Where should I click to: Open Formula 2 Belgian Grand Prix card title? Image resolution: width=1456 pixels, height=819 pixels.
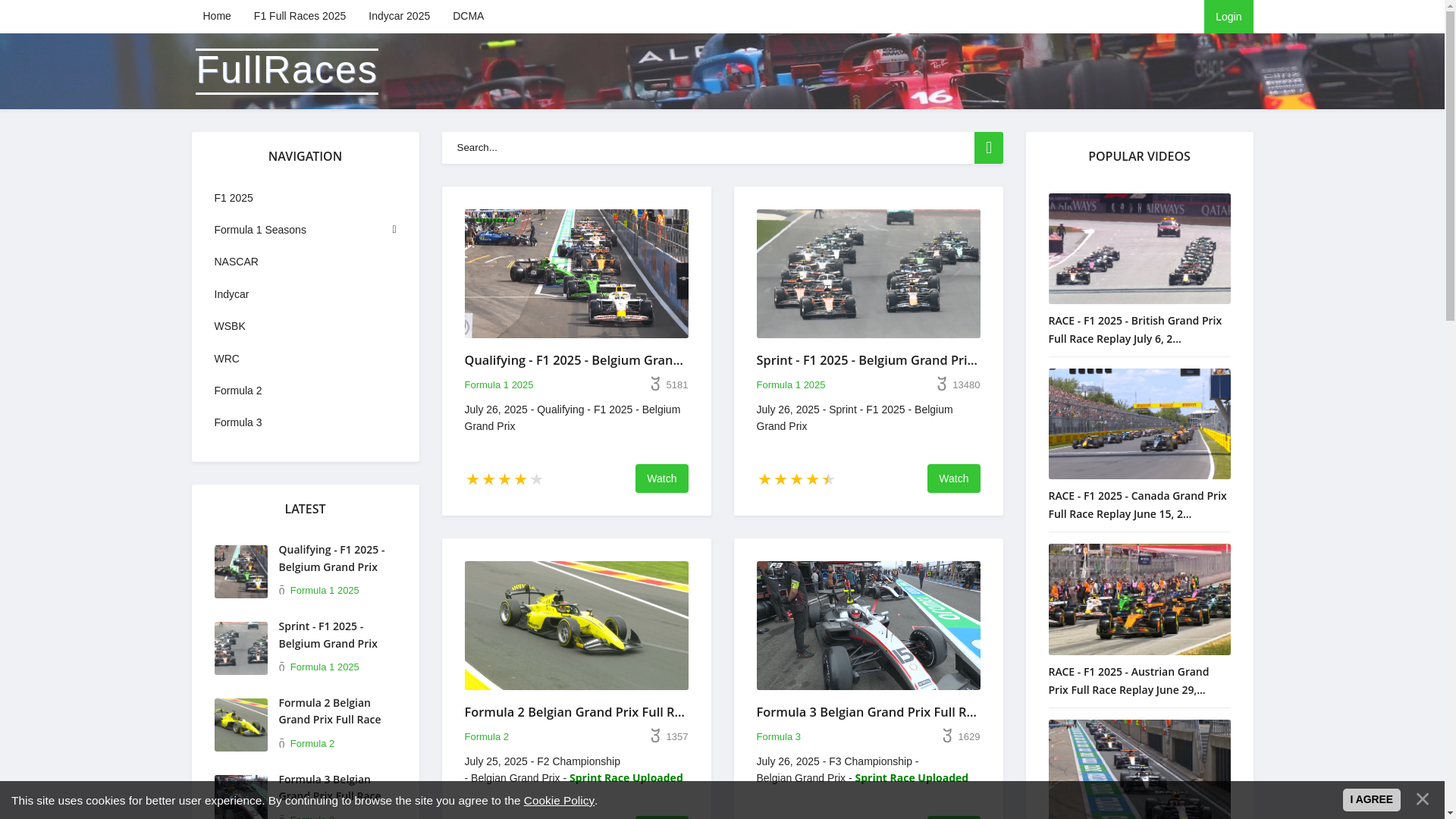[x=574, y=712]
